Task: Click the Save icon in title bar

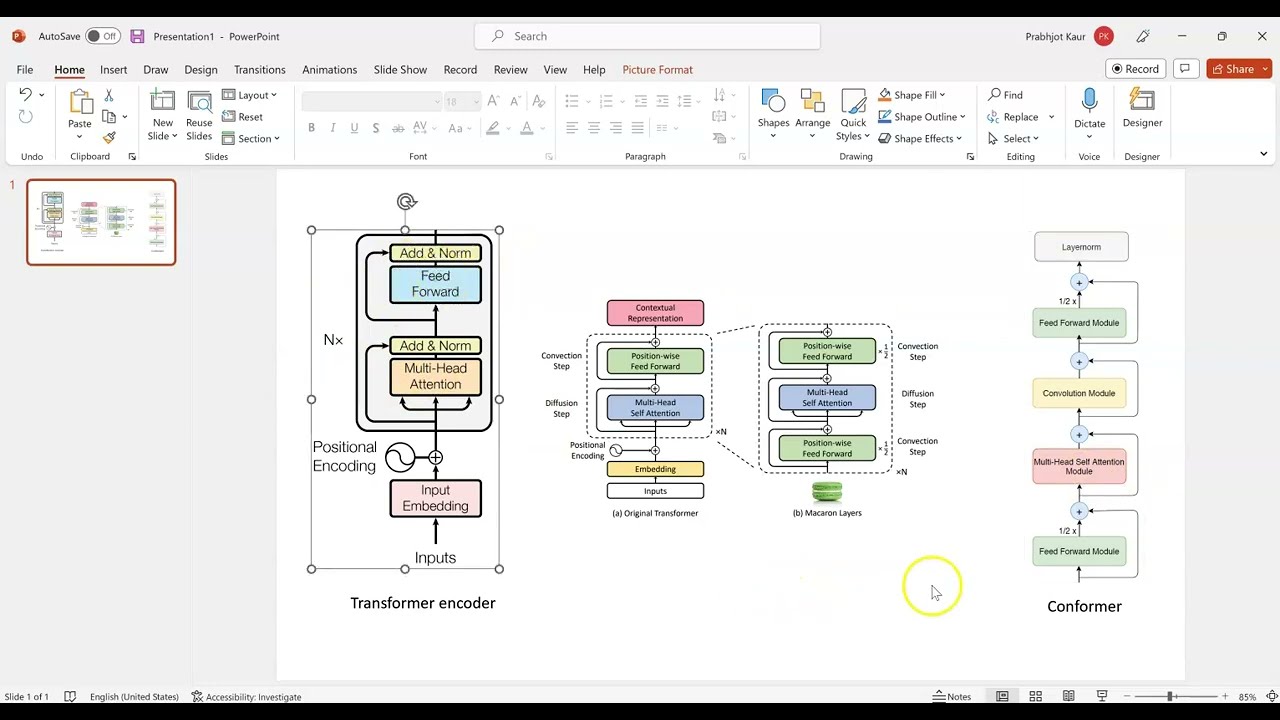Action: click(x=137, y=36)
